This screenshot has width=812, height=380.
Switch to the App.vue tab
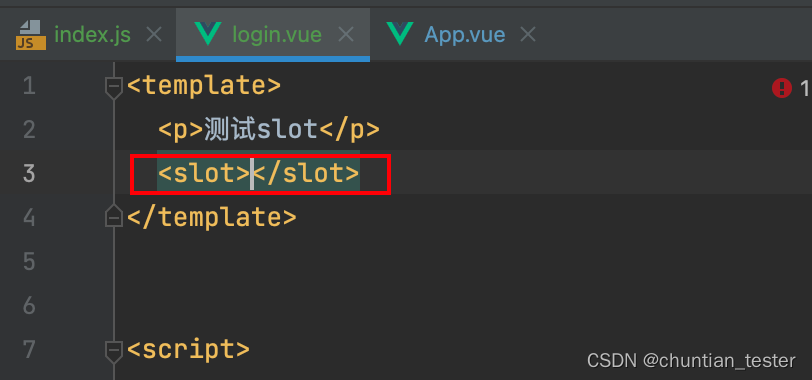(465, 35)
